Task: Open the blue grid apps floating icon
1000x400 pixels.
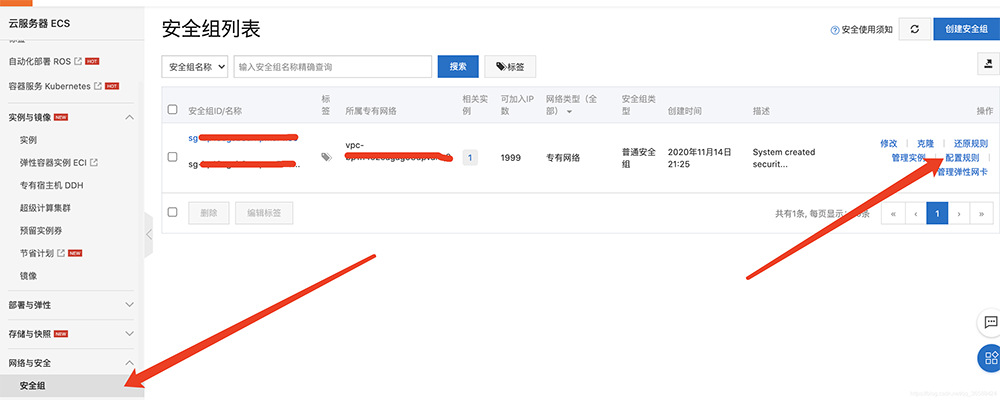Action: click(990, 357)
